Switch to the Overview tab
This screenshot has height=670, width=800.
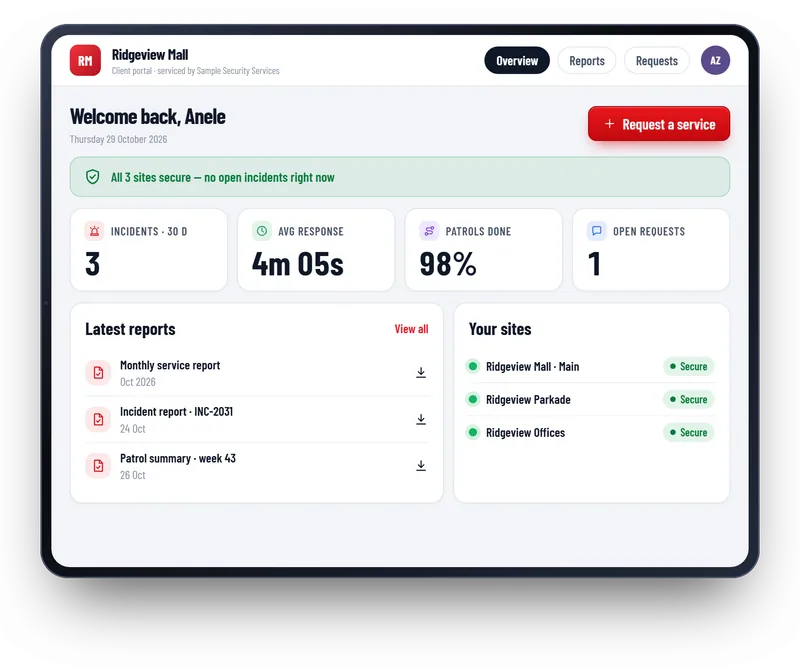click(x=517, y=60)
